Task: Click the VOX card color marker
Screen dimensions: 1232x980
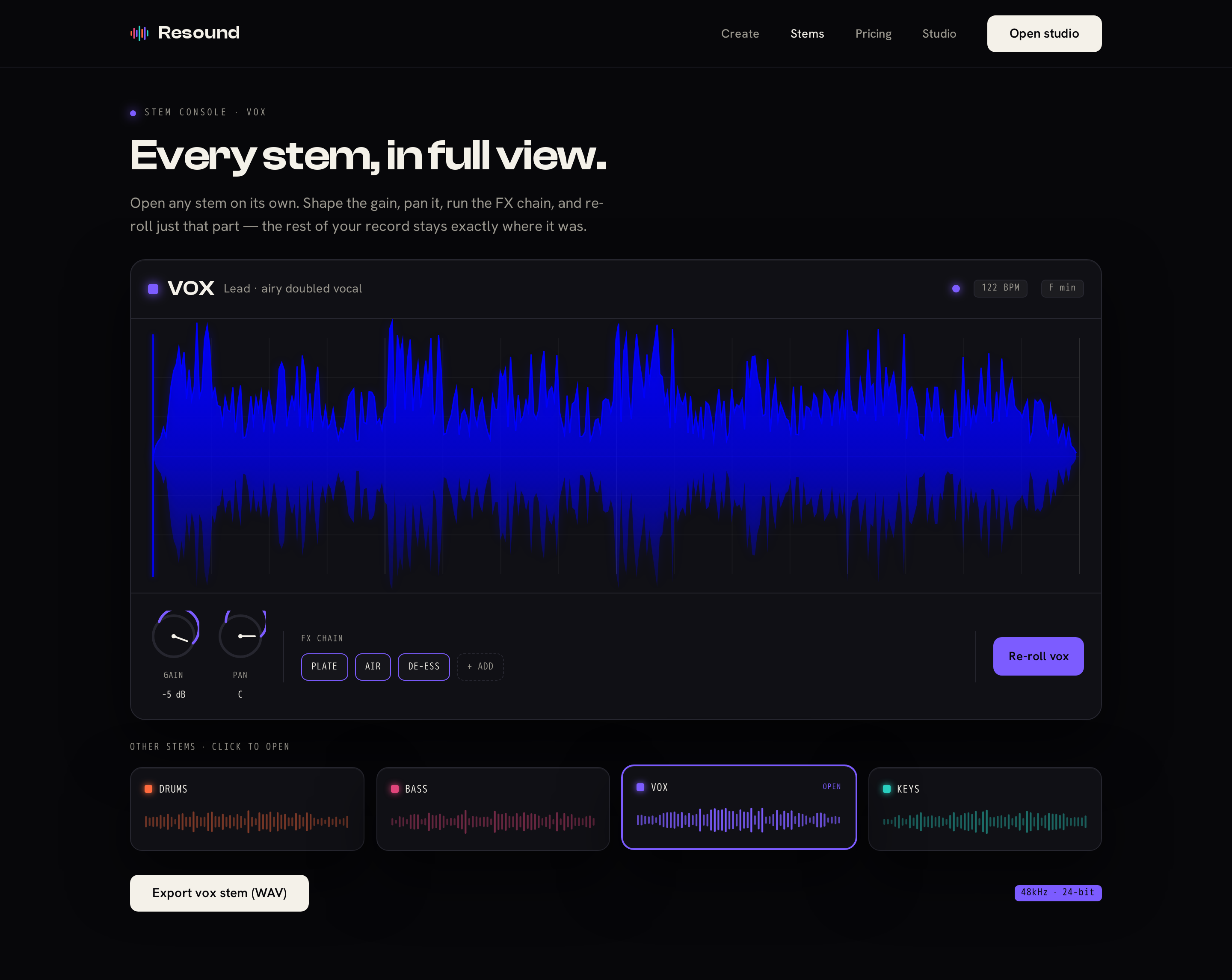Action: pos(640,787)
